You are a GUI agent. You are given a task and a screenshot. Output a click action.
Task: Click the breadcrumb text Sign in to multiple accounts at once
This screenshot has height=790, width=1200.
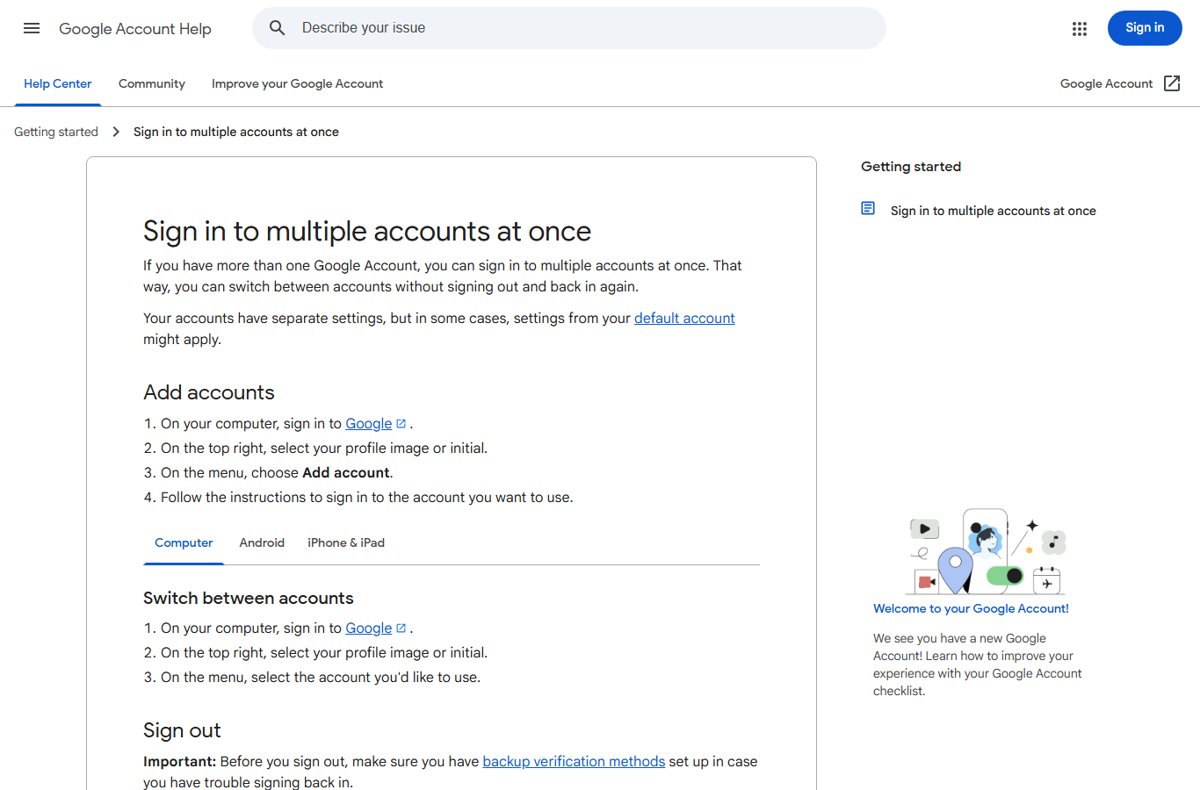pyautogui.click(x=236, y=132)
